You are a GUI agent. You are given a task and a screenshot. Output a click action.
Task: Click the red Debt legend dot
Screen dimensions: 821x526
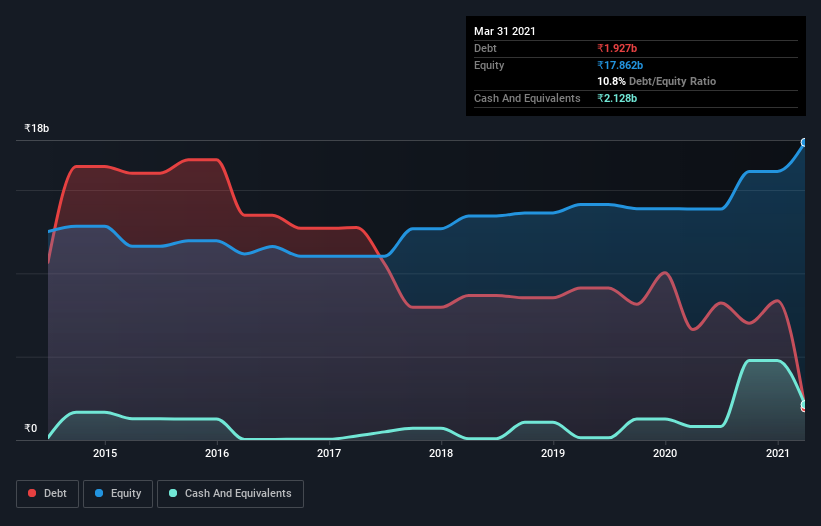(32, 493)
